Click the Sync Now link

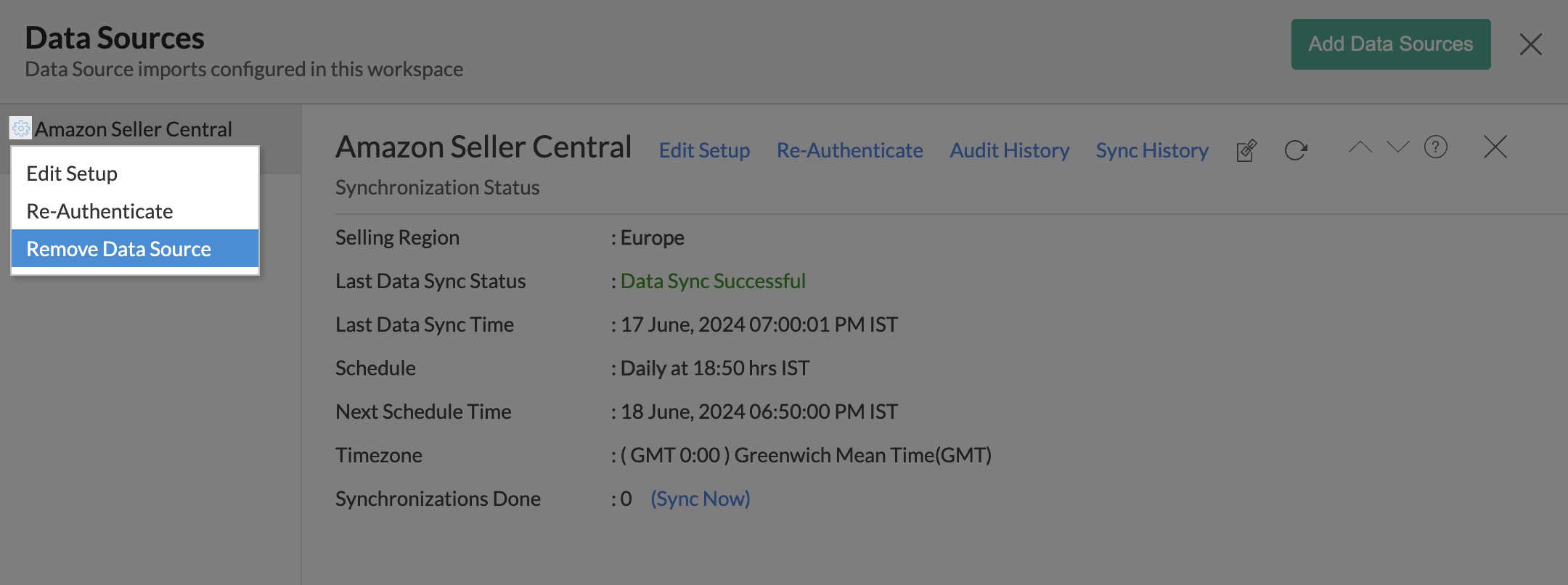coord(700,499)
